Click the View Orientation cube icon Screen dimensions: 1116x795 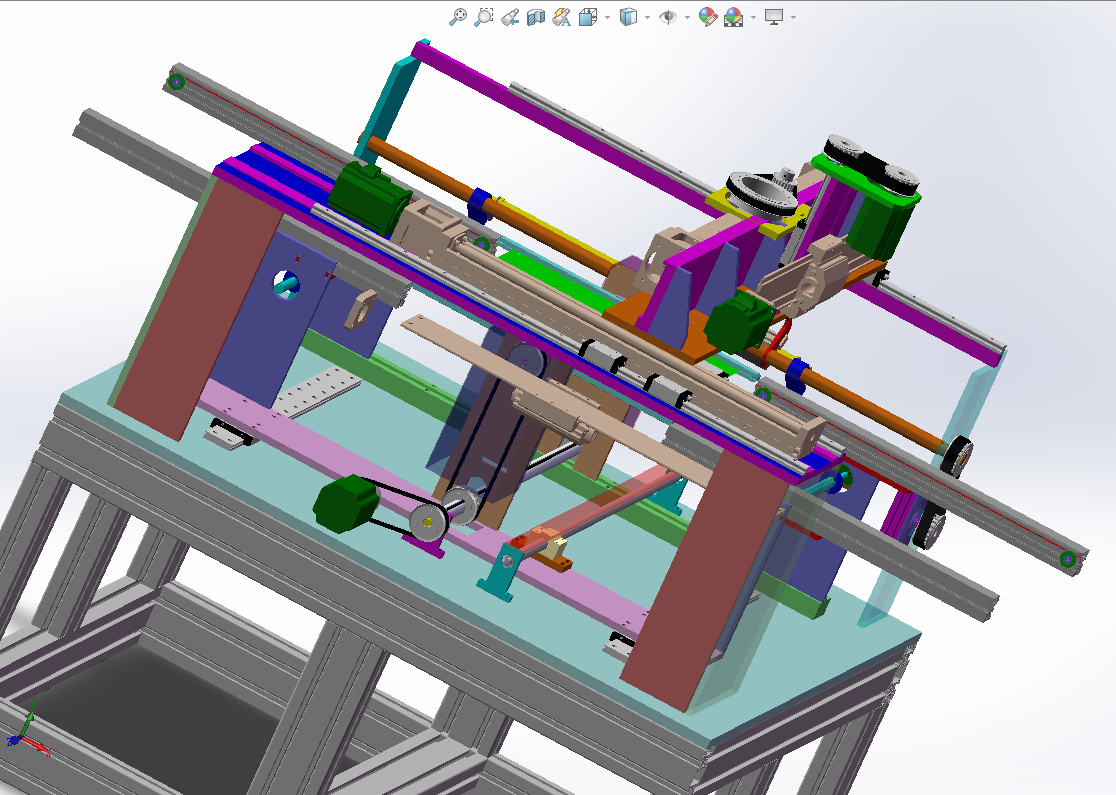[x=588, y=17]
